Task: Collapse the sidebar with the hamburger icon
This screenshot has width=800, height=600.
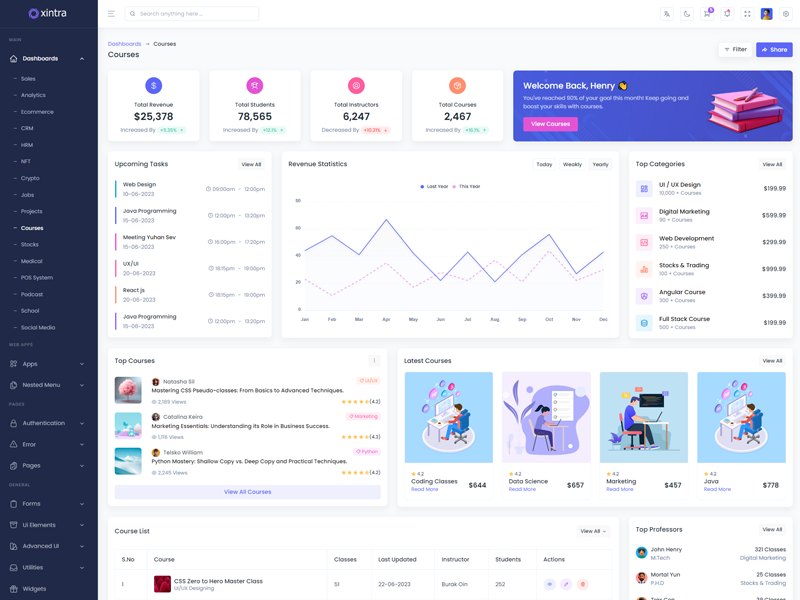Action: pos(111,14)
